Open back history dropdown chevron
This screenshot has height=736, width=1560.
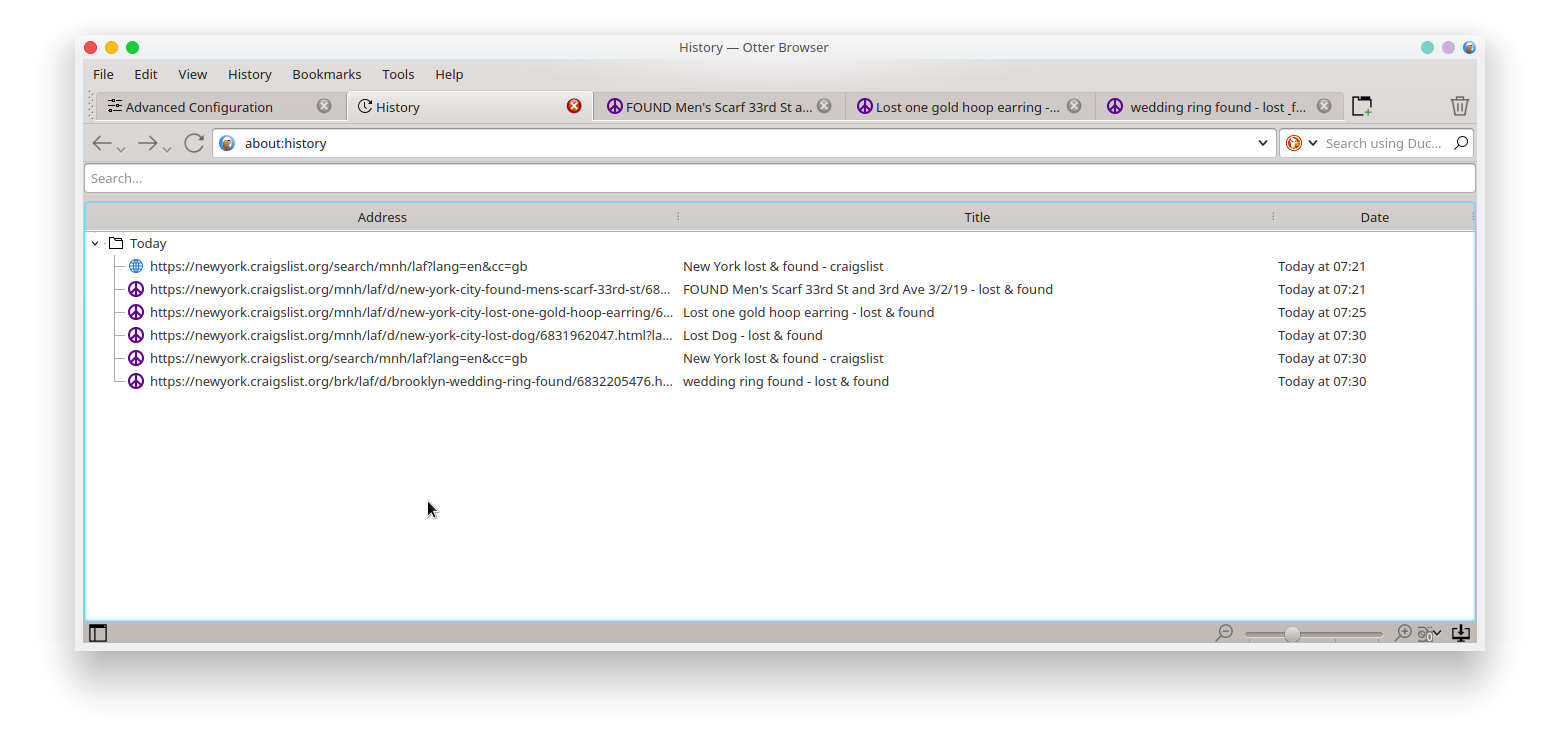pyautogui.click(x=121, y=149)
